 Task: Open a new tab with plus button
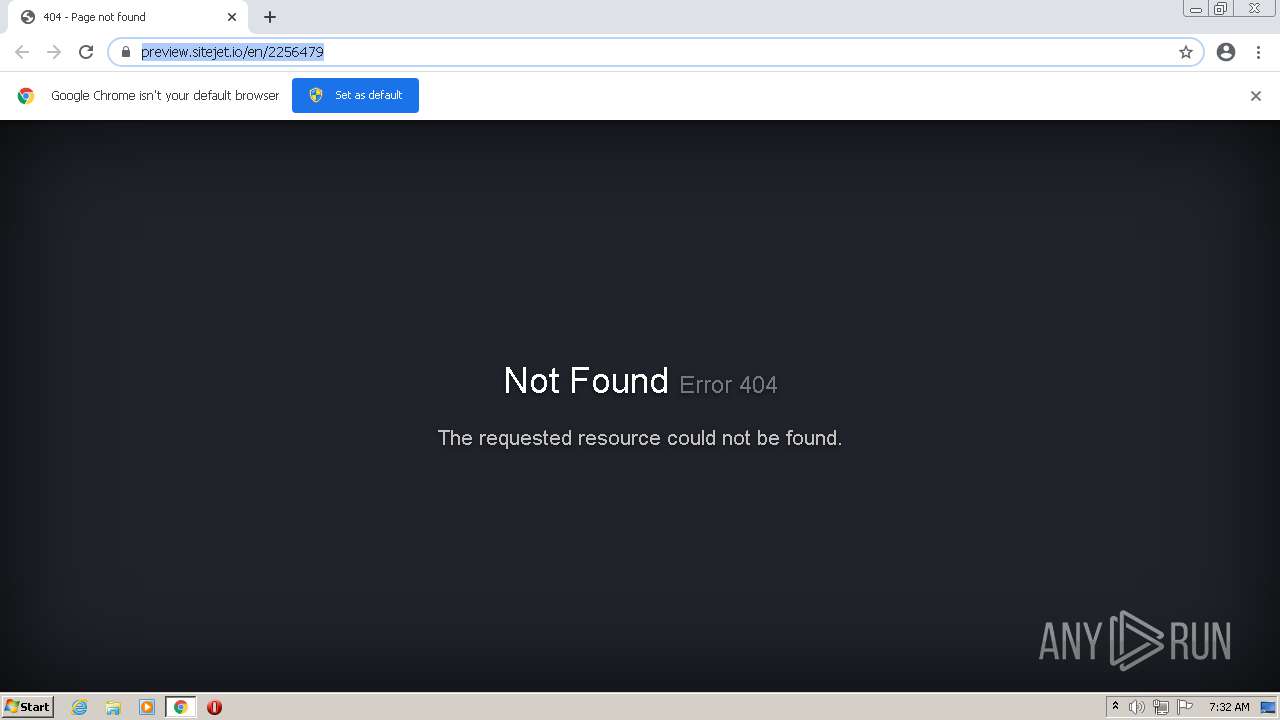270,17
